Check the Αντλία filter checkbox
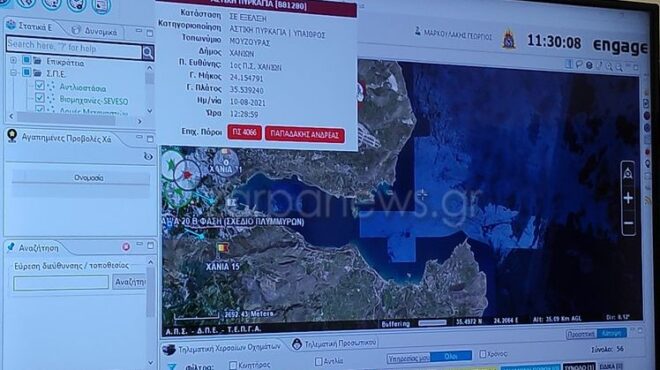 [319, 361]
